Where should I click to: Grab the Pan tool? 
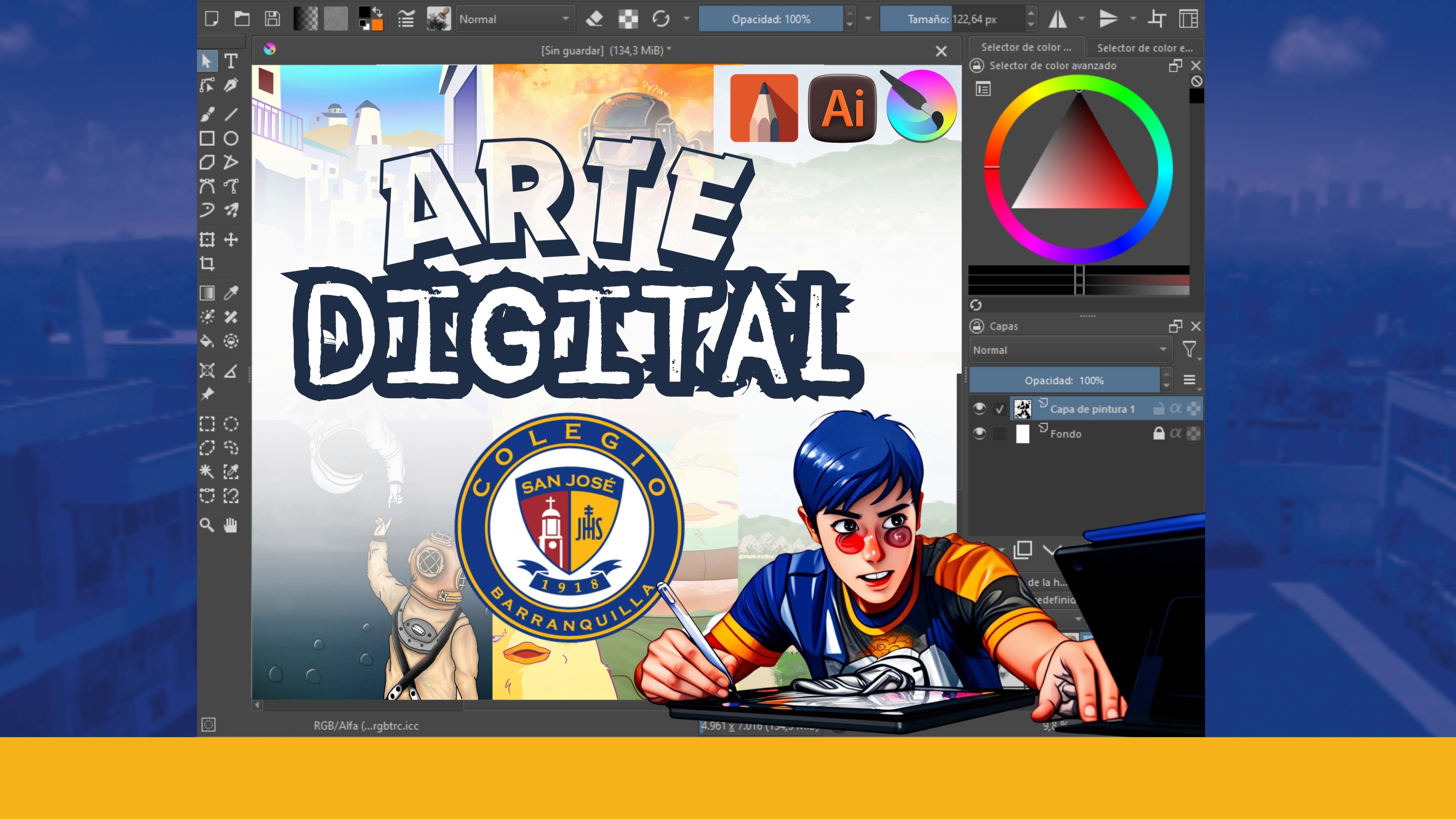[231, 526]
